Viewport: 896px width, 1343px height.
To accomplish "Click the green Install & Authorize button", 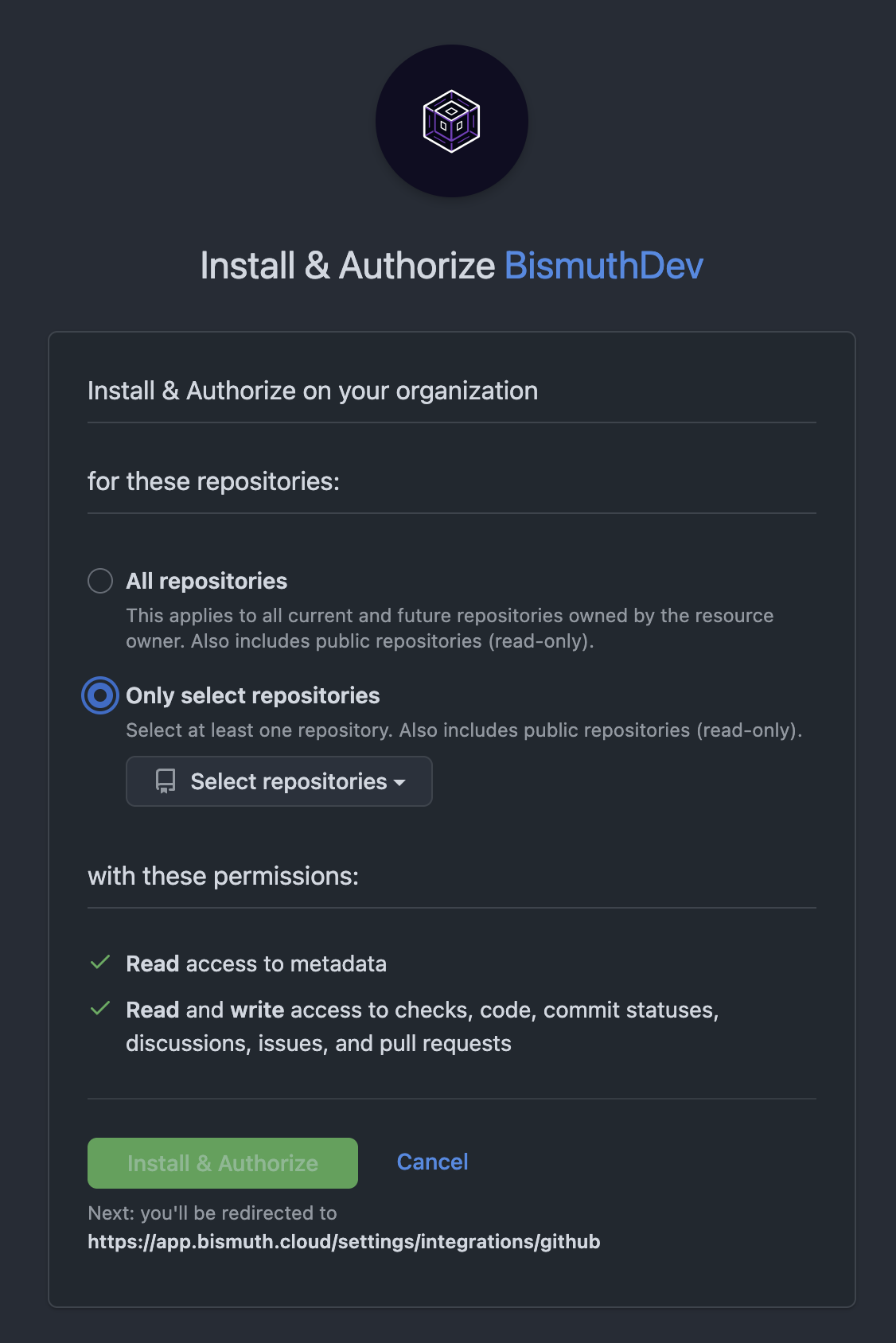I will coord(223,1163).
